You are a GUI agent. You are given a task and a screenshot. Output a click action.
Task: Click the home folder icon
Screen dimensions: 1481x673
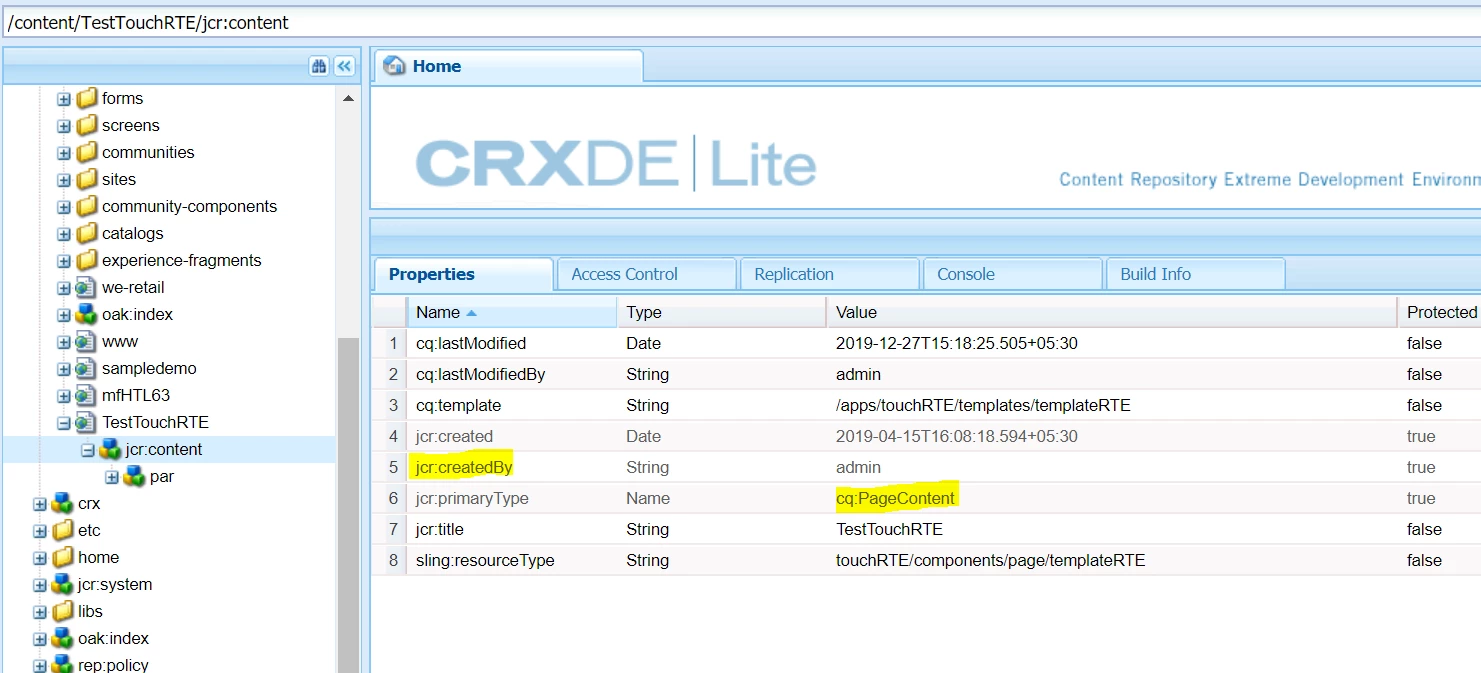click(x=63, y=557)
